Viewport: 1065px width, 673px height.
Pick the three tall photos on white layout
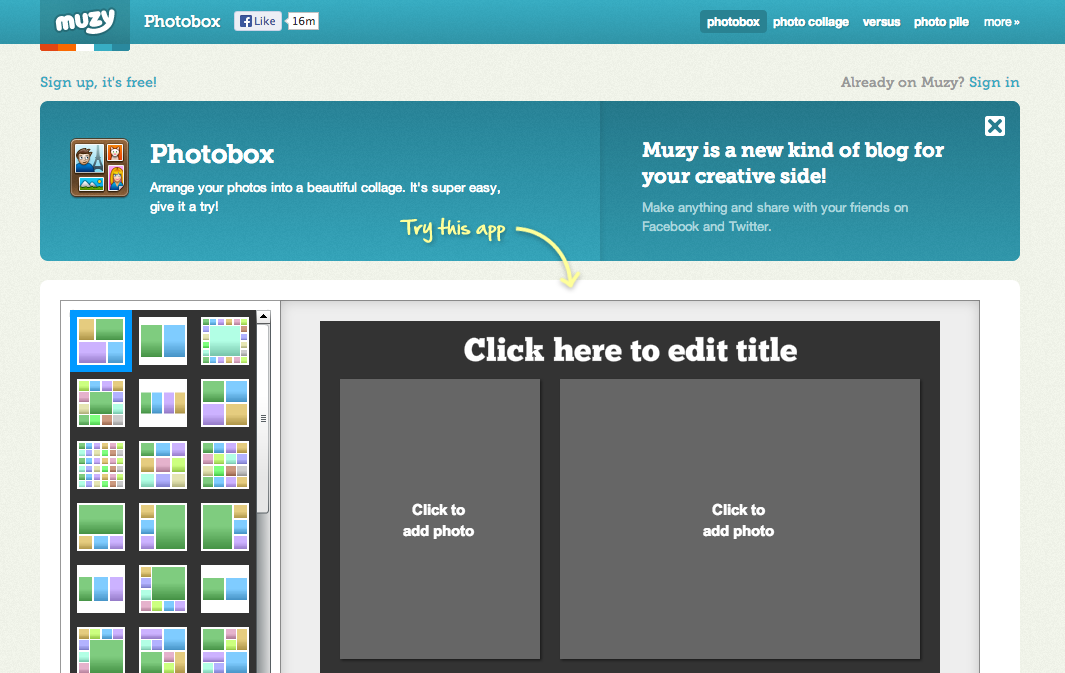pos(101,589)
